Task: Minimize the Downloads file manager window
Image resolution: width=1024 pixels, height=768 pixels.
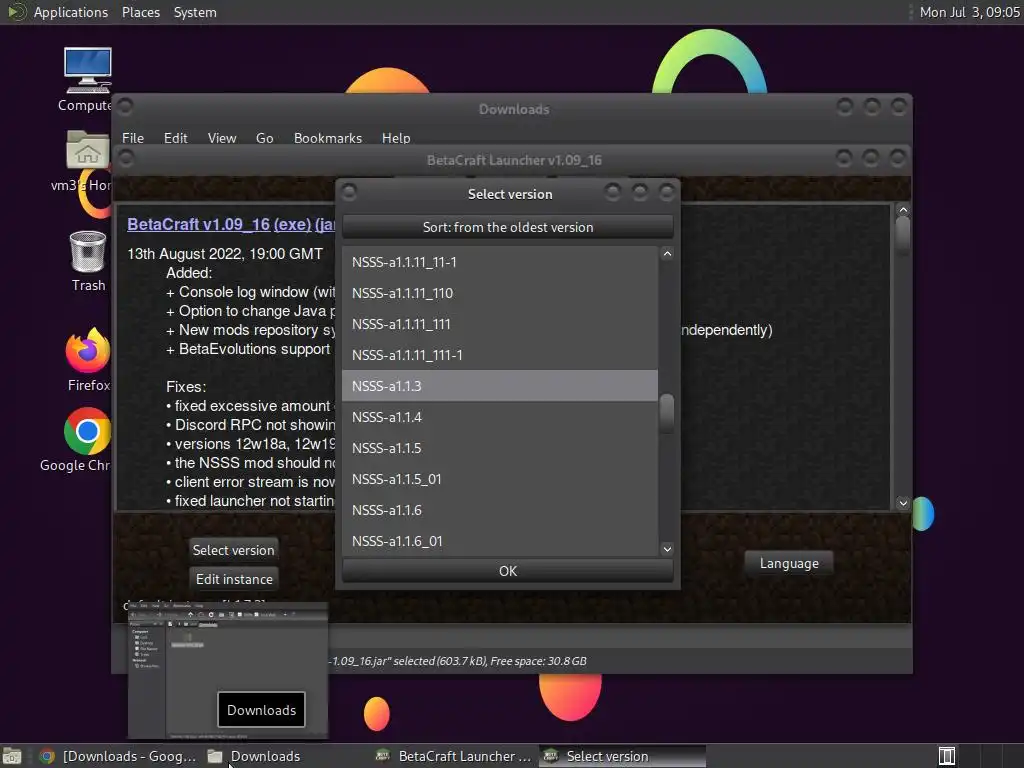Action: (845, 106)
